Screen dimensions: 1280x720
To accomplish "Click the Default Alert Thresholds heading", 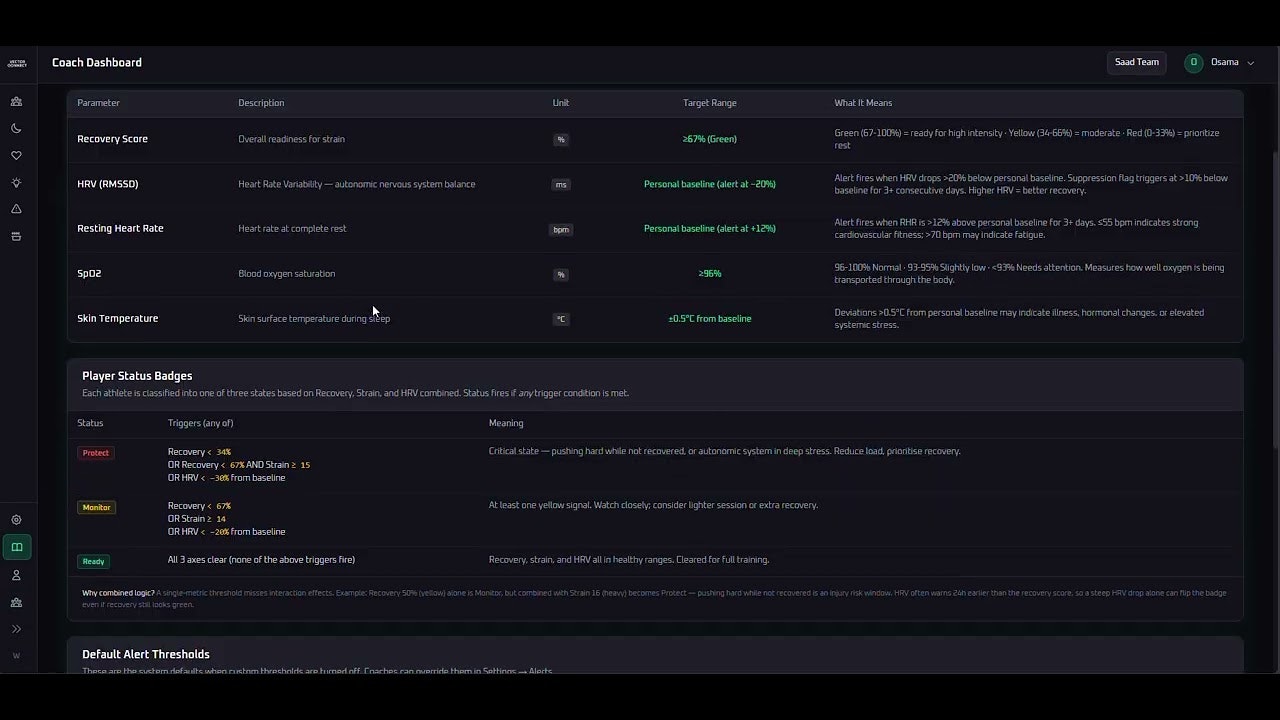I will (x=146, y=654).
